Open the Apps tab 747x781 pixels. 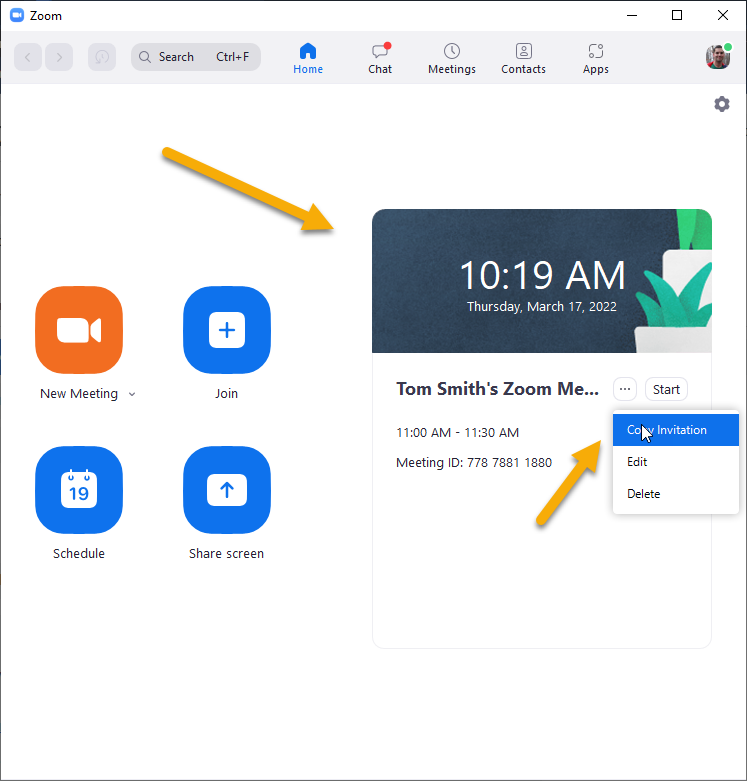596,59
